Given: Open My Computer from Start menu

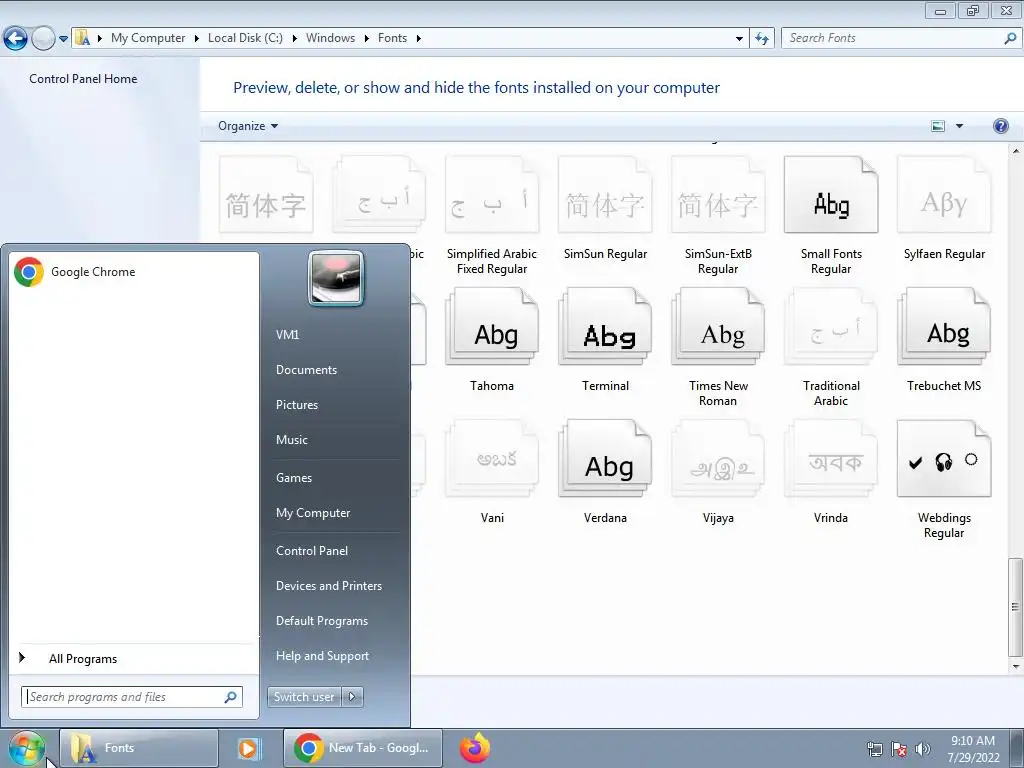Looking at the screenshot, I should pos(313,513).
